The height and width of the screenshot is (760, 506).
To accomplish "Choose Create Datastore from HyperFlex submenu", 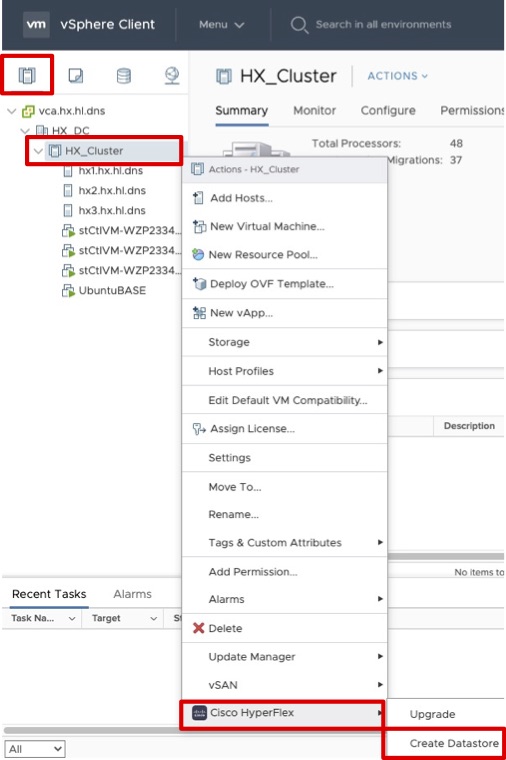I will pyautogui.click(x=454, y=743).
